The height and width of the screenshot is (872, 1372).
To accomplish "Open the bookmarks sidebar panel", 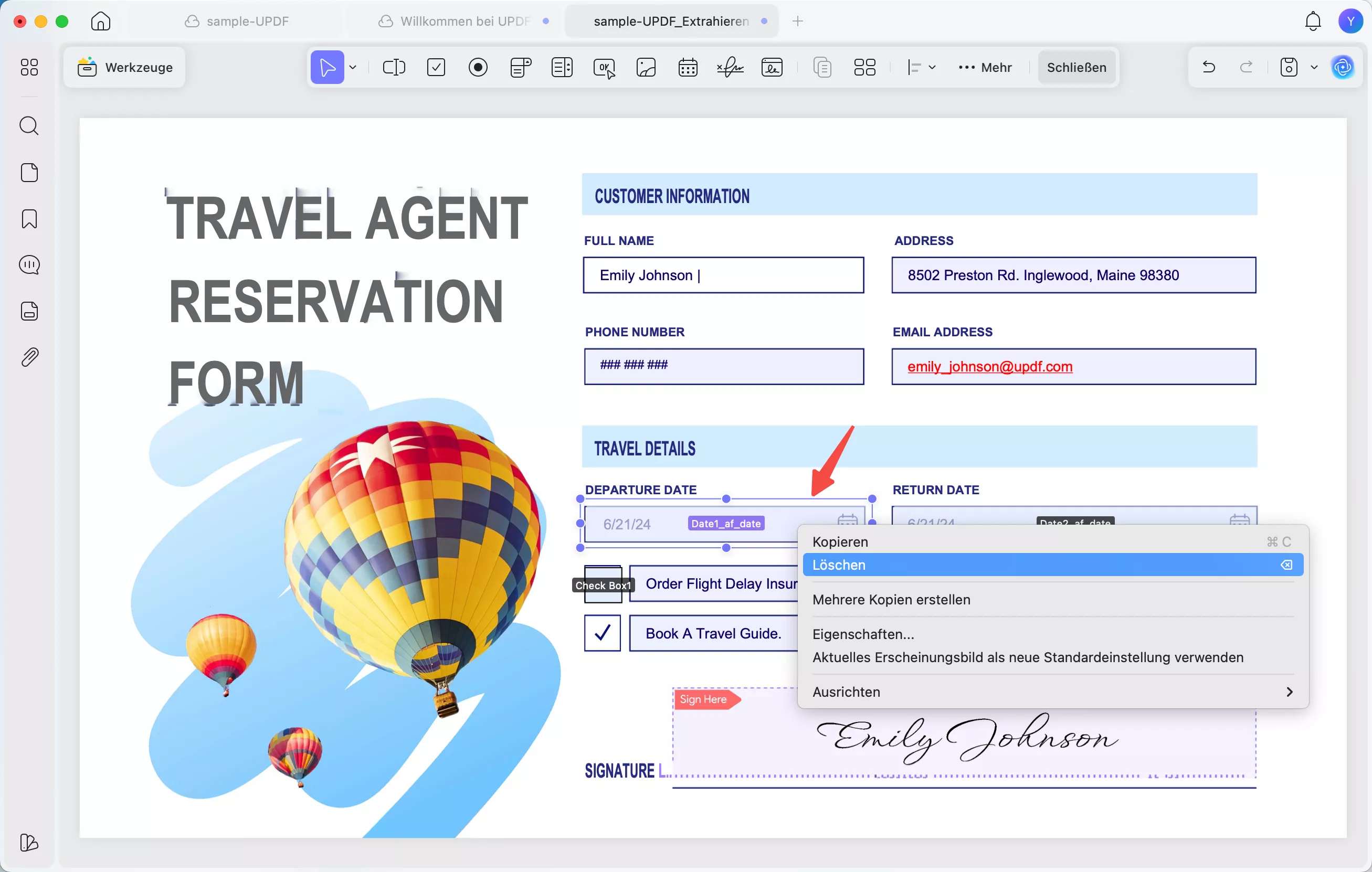I will tap(29, 219).
